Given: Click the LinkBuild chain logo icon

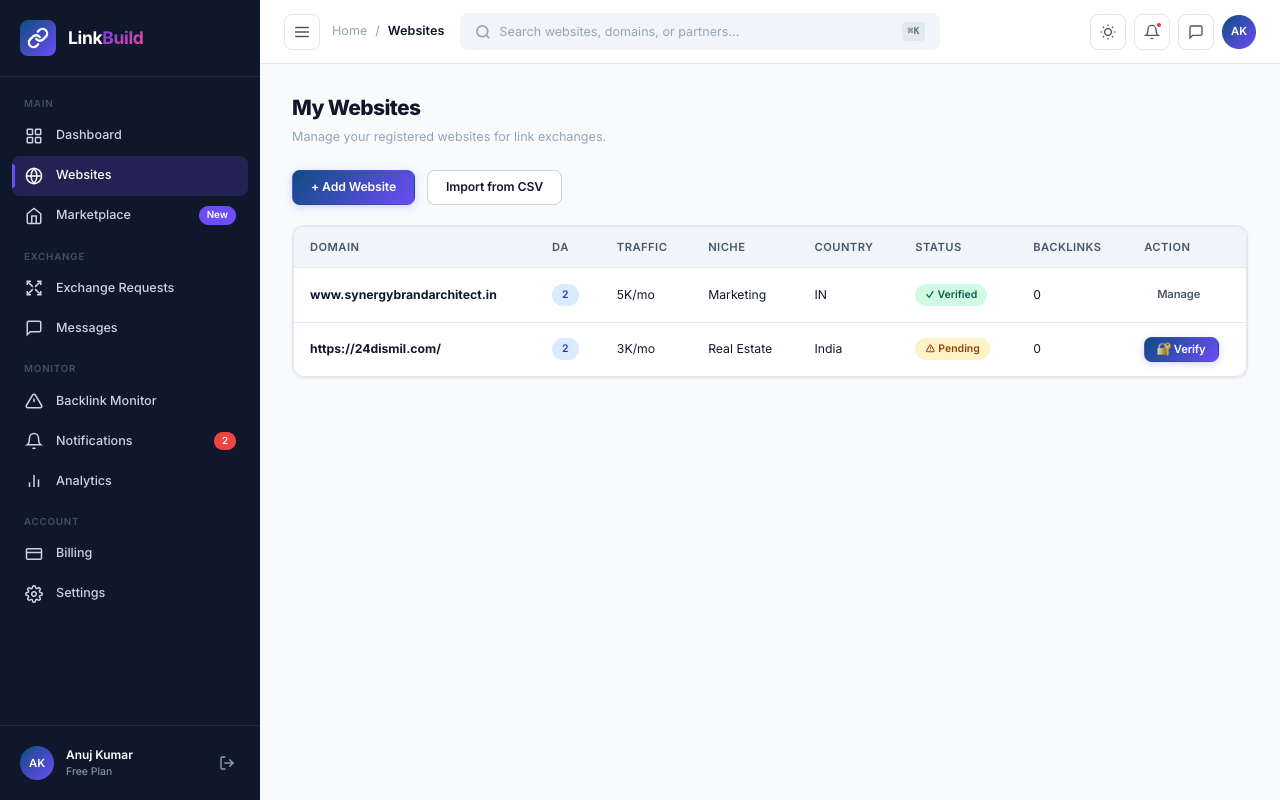Looking at the screenshot, I should pyautogui.click(x=38, y=38).
